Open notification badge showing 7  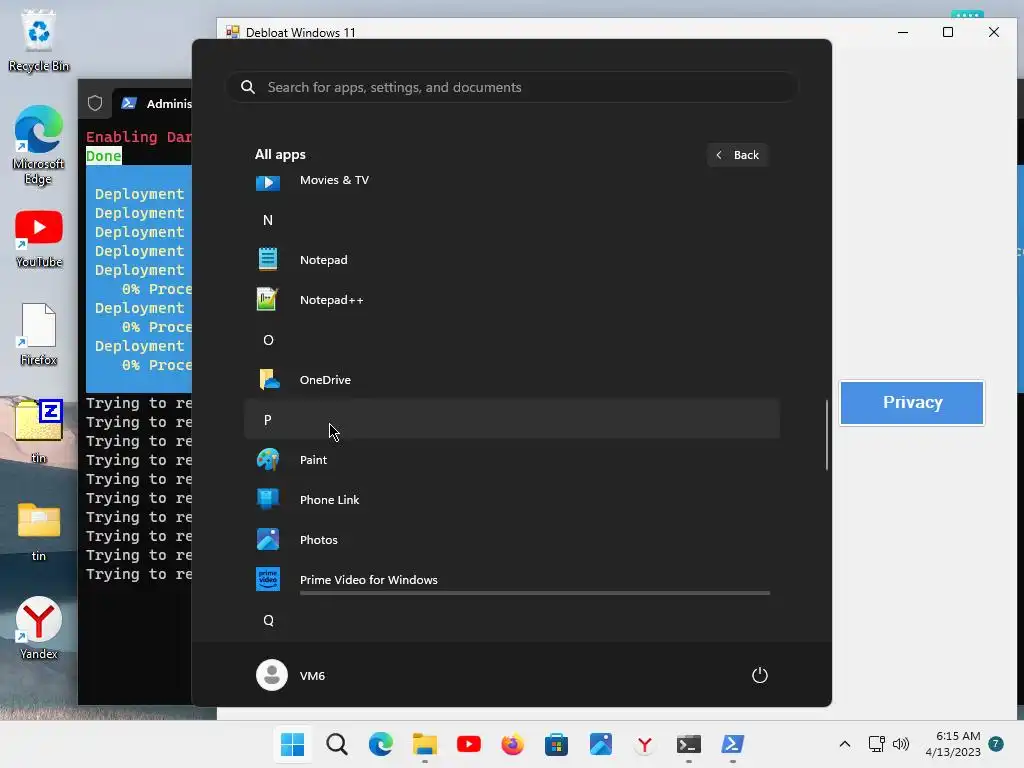tap(996, 743)
